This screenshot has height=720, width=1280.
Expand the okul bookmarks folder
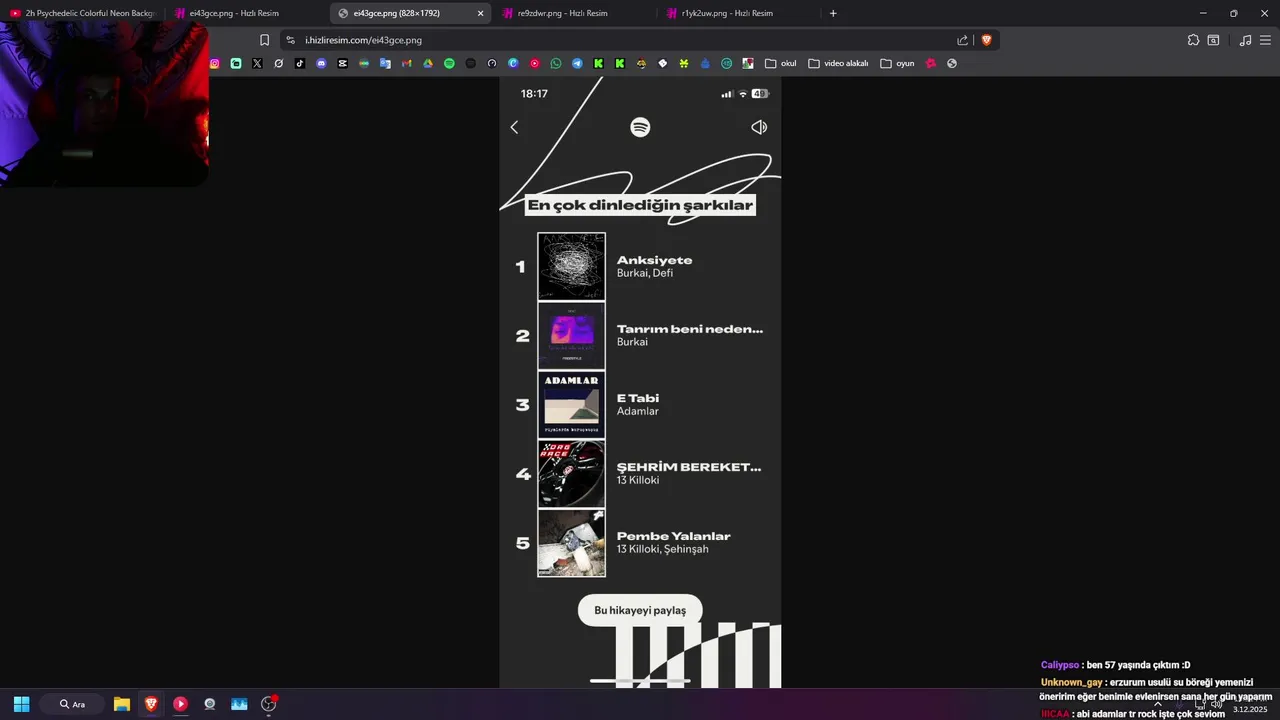[781, 63]
